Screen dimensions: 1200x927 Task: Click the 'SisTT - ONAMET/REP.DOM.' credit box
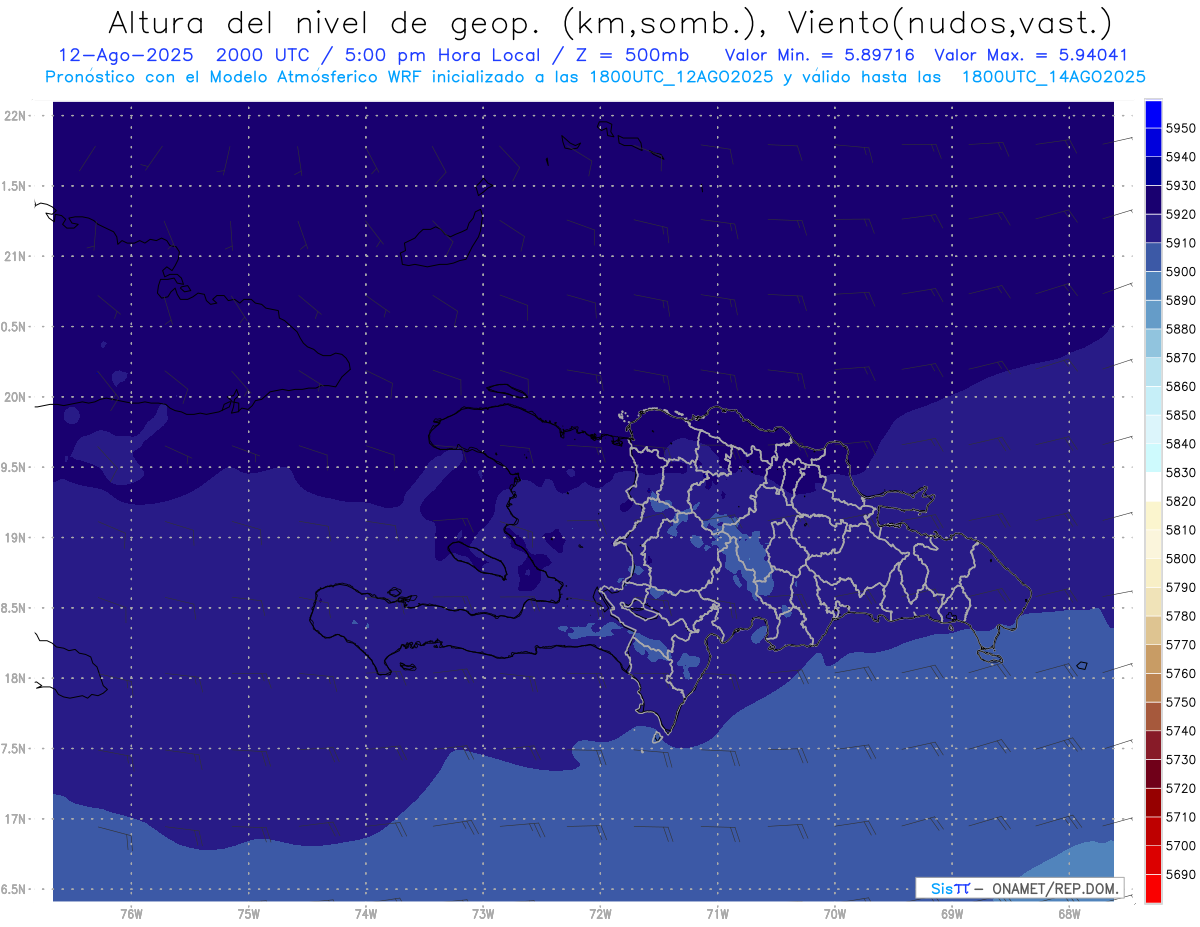click(x=1019, y=888)
